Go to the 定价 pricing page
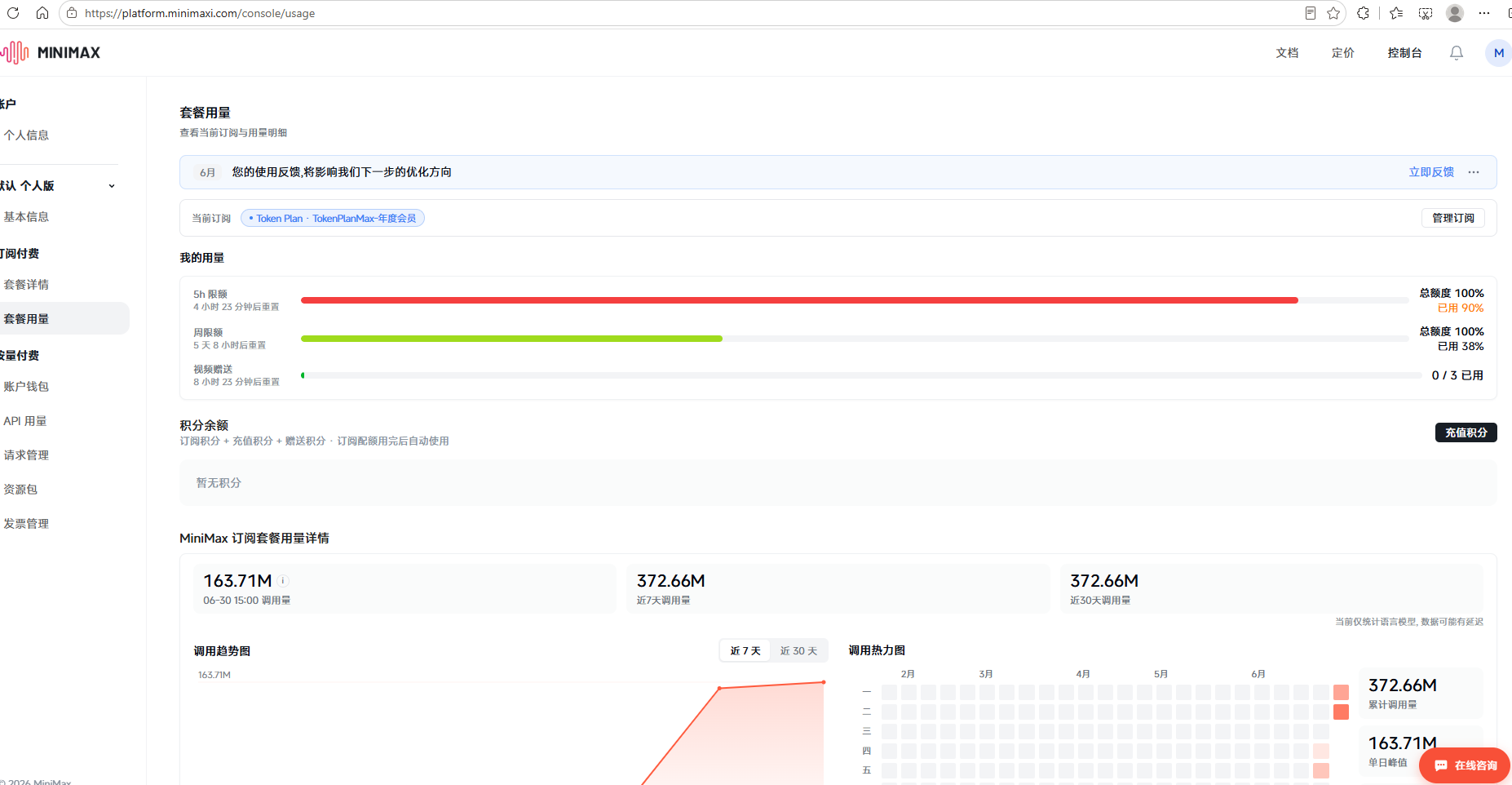The image size is (1512, 785). click(1342, 53)
